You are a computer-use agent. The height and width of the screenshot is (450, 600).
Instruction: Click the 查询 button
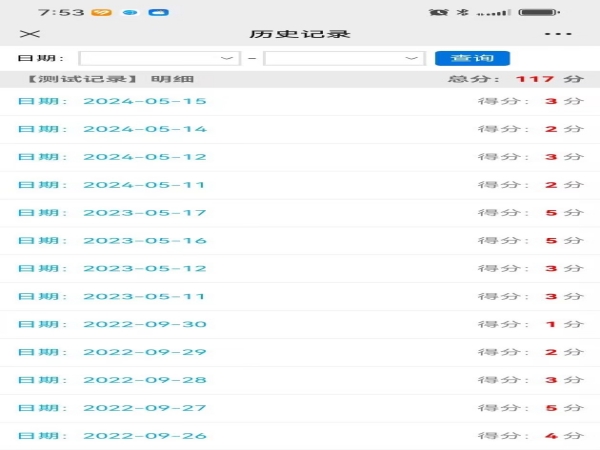point(472,58)
